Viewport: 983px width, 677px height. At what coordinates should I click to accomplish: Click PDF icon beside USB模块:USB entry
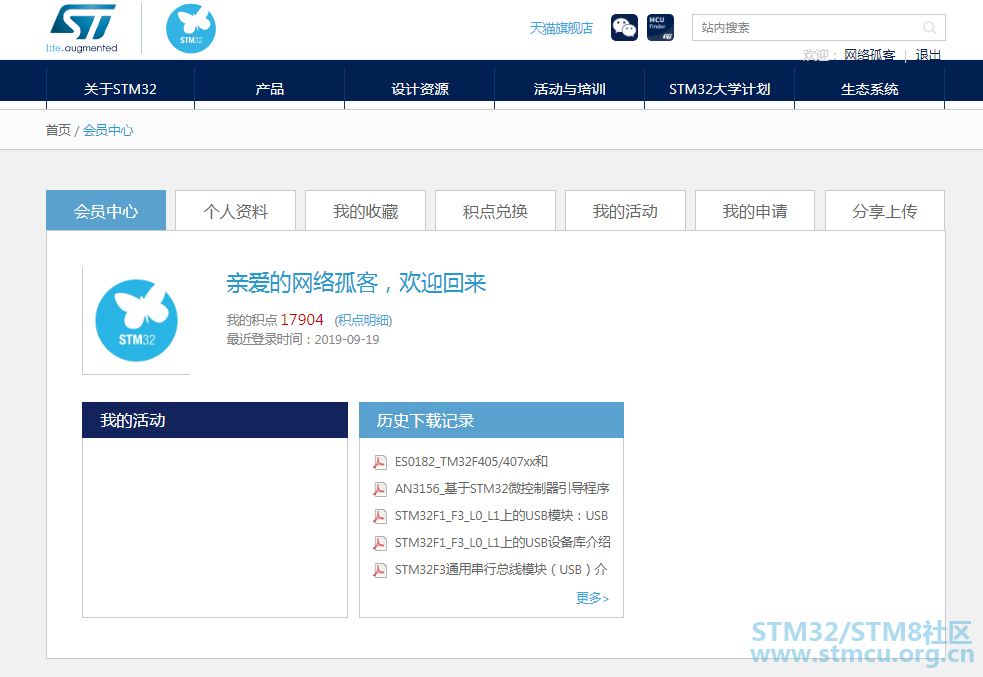(x=380, y=516)
